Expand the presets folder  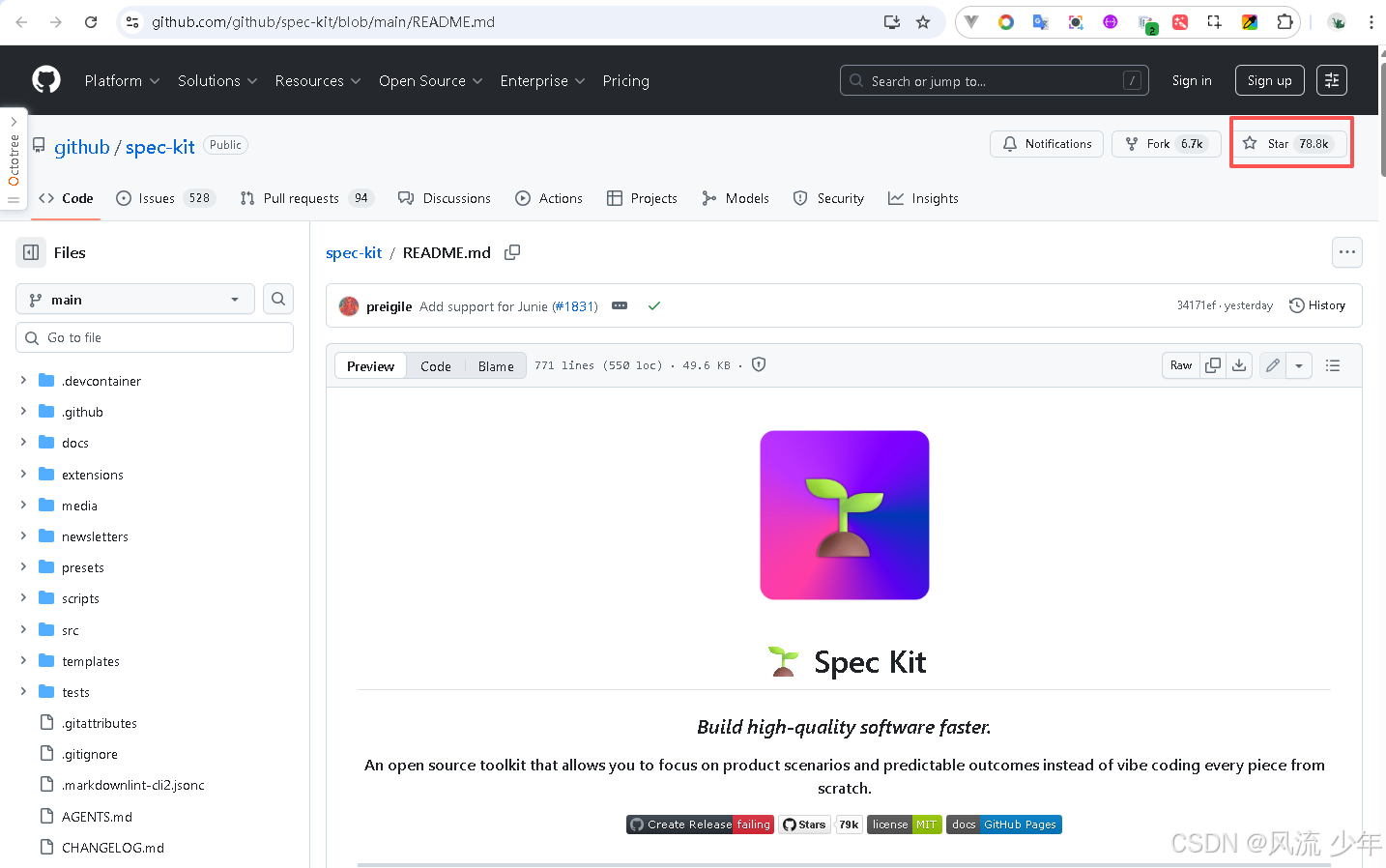pos(23,566)
